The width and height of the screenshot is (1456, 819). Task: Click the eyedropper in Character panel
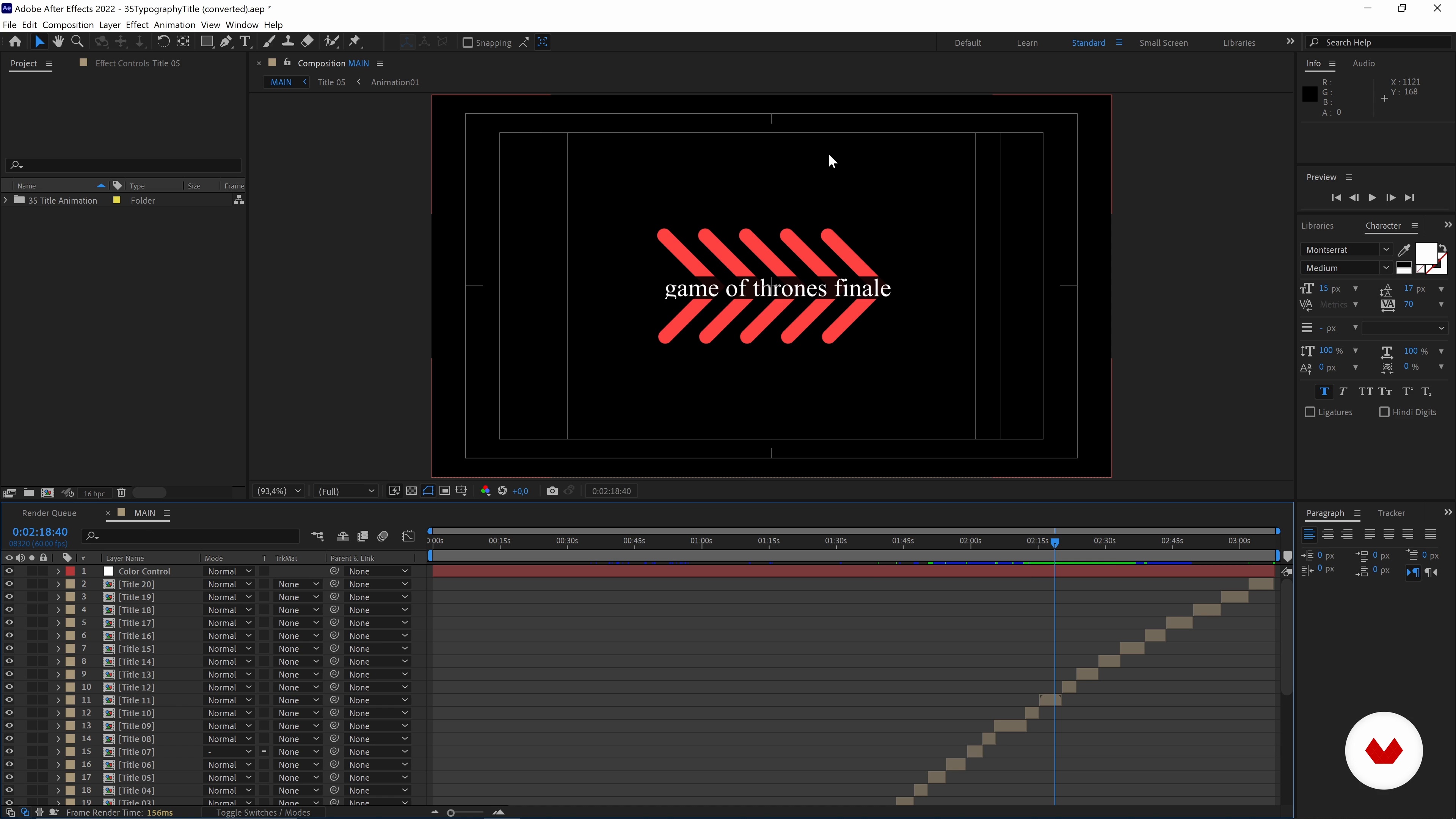[x=1404, y=250]
